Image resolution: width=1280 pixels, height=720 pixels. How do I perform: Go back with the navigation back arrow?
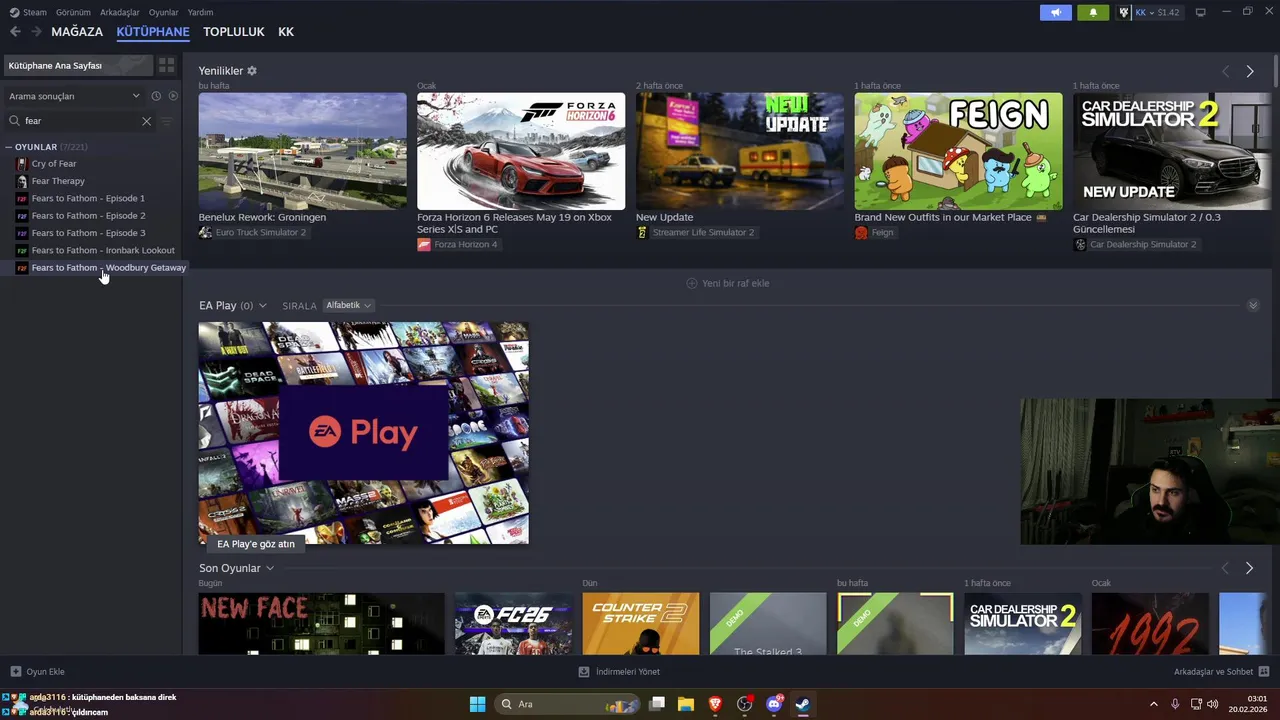pyautogui.click(x=15, y=32)
